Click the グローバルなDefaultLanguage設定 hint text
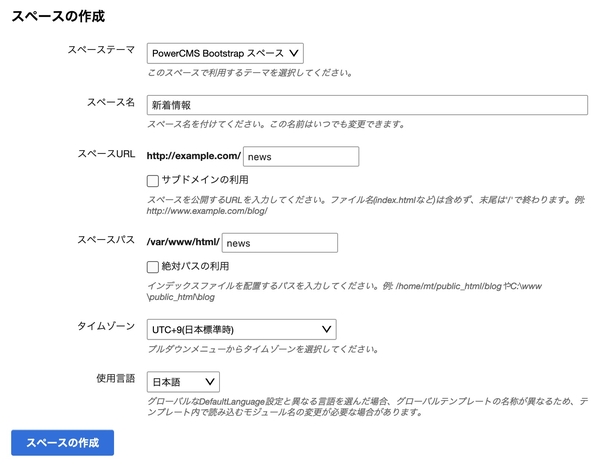Screen dimensions: 600x465 (367, 407)
